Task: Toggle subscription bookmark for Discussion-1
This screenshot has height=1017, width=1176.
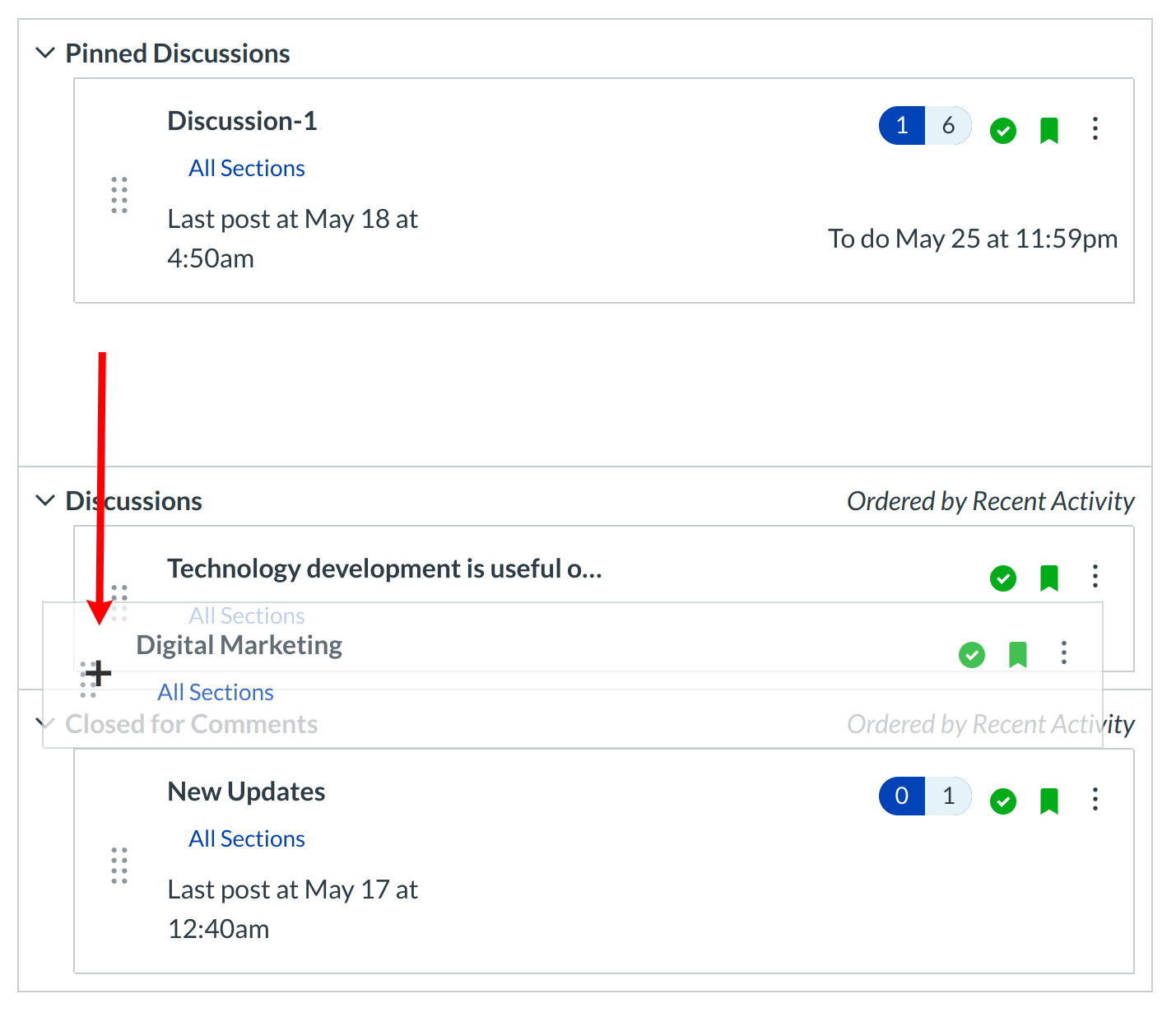Action: tap(1048, 130)
